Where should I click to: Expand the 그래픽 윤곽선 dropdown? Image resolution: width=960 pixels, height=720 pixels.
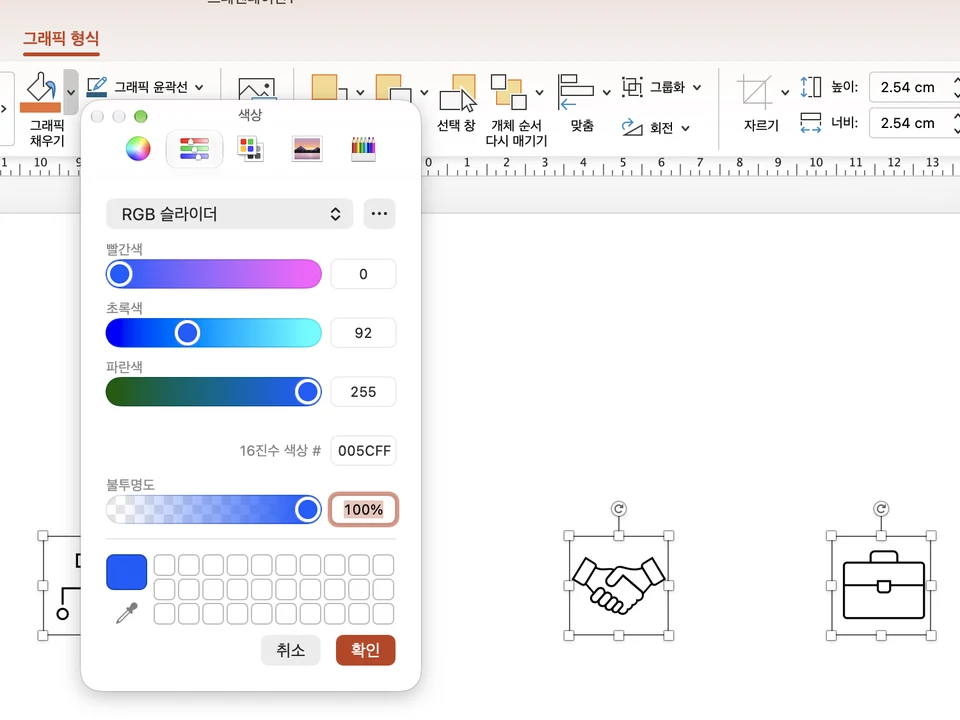[199, 88]
